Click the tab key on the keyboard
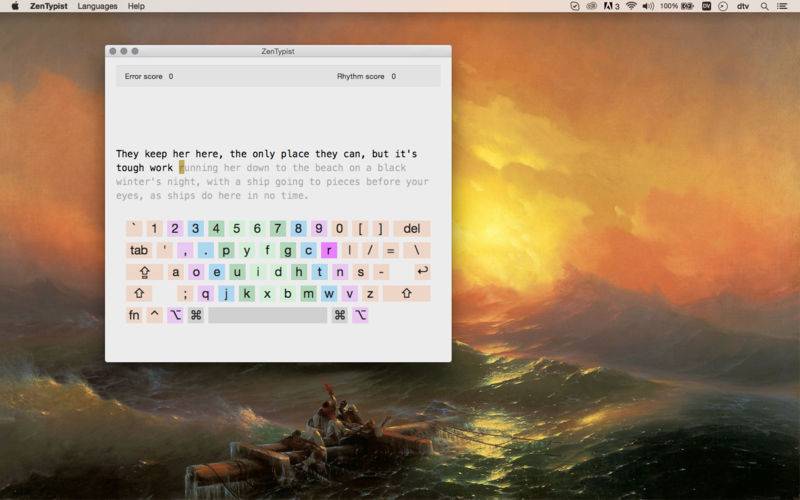Image resolution: width=800 pixels, height=500 pixels. pos(139,250)
